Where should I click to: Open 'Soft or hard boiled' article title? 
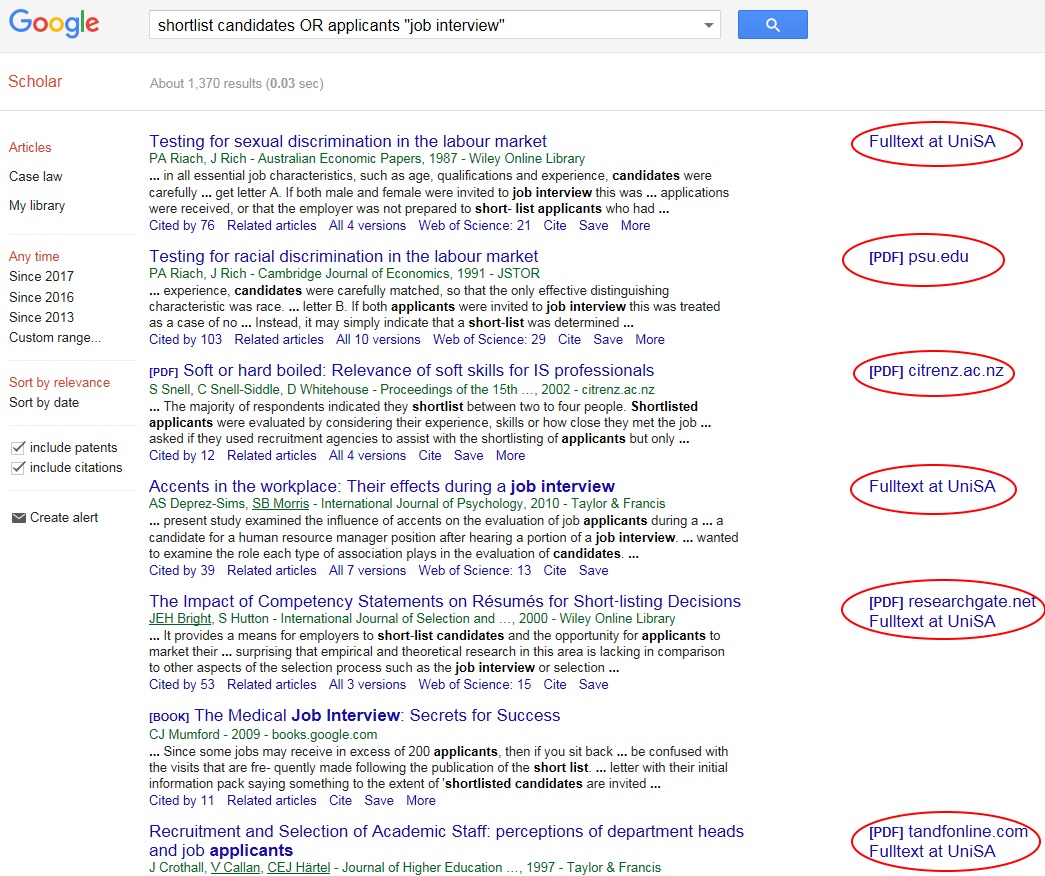pyautogui.click(x=419, y=370)
